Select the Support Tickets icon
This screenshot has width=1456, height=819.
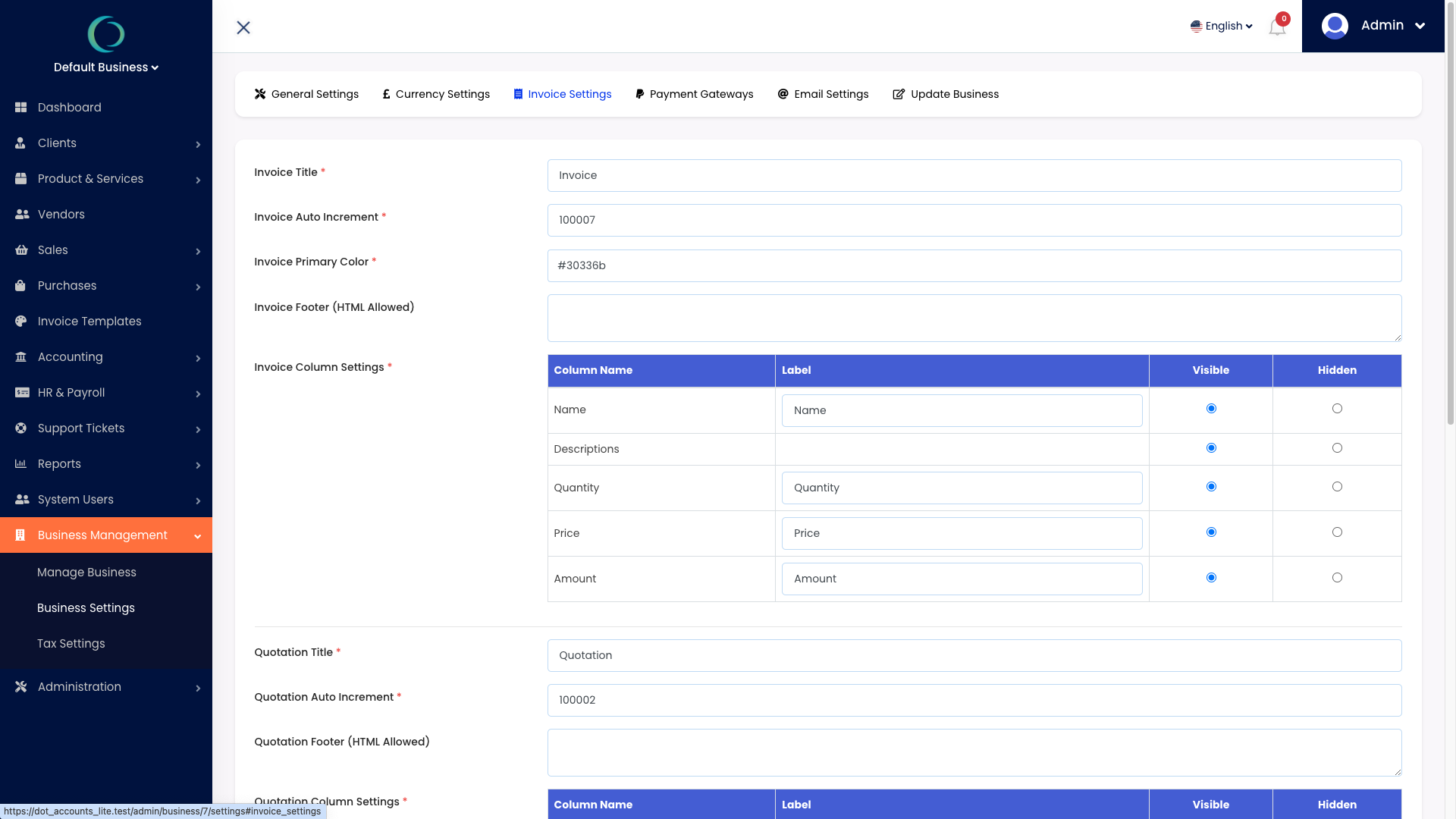point(22,428)
